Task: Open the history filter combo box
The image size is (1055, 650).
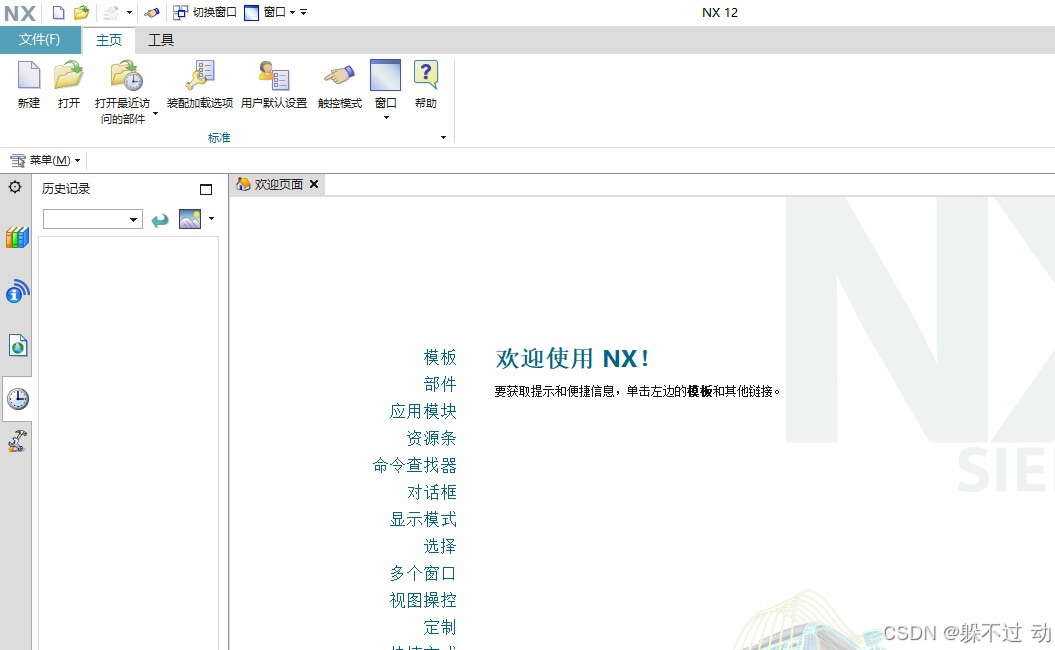Action: pos(93,219)
